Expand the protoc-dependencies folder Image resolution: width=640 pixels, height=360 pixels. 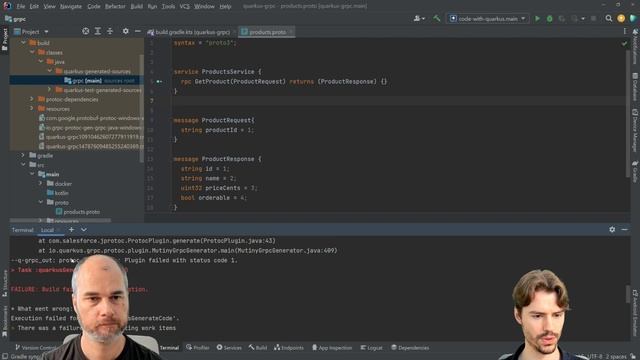32,99
